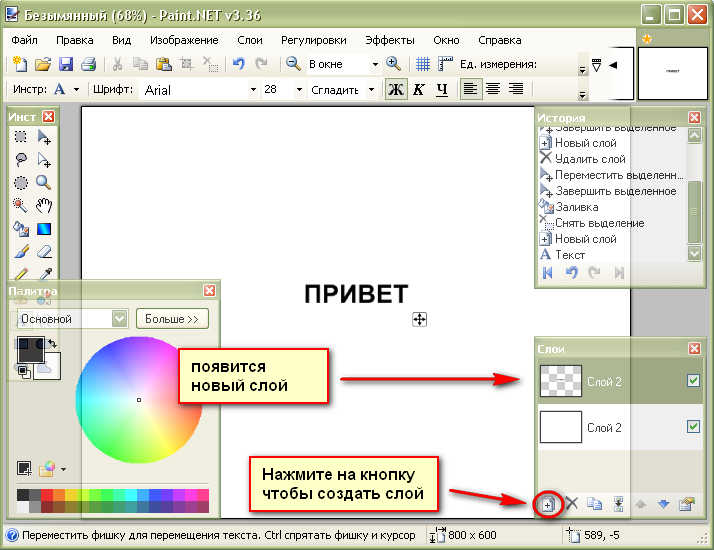Select the Paint Bucket tool

click(21, 229)
